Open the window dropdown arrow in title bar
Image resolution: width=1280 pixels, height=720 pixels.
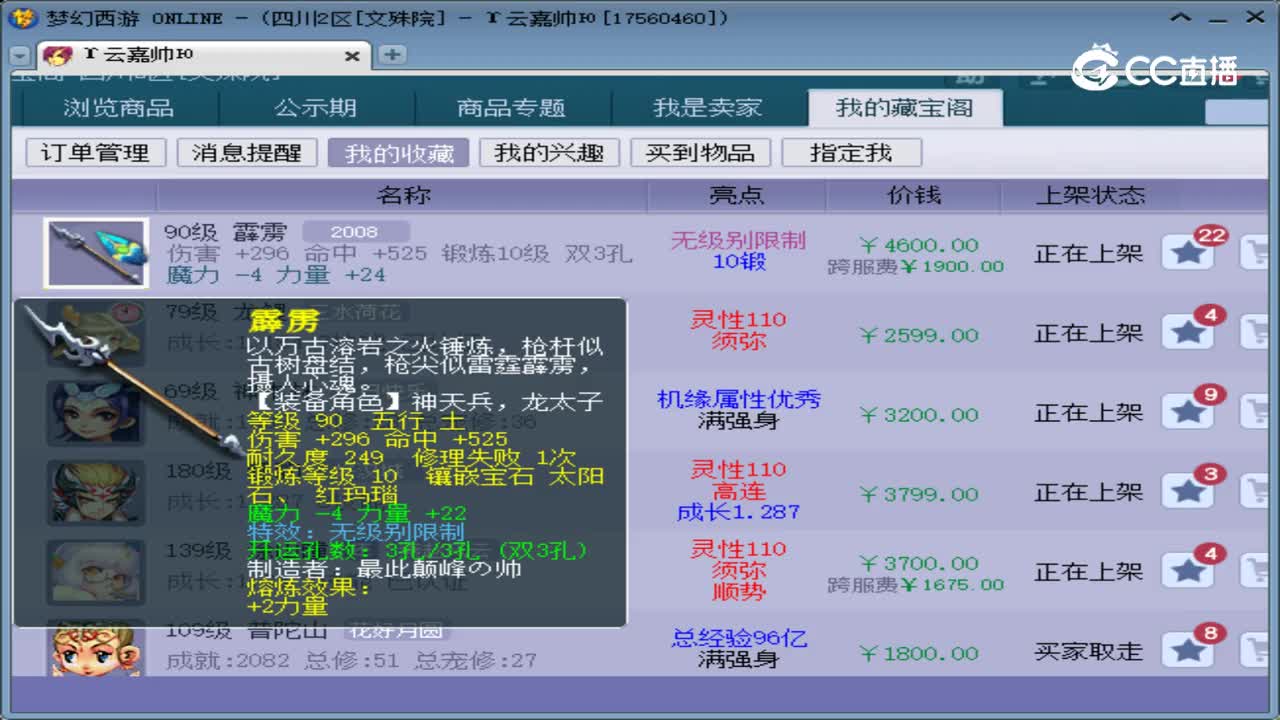[1182, 17]
